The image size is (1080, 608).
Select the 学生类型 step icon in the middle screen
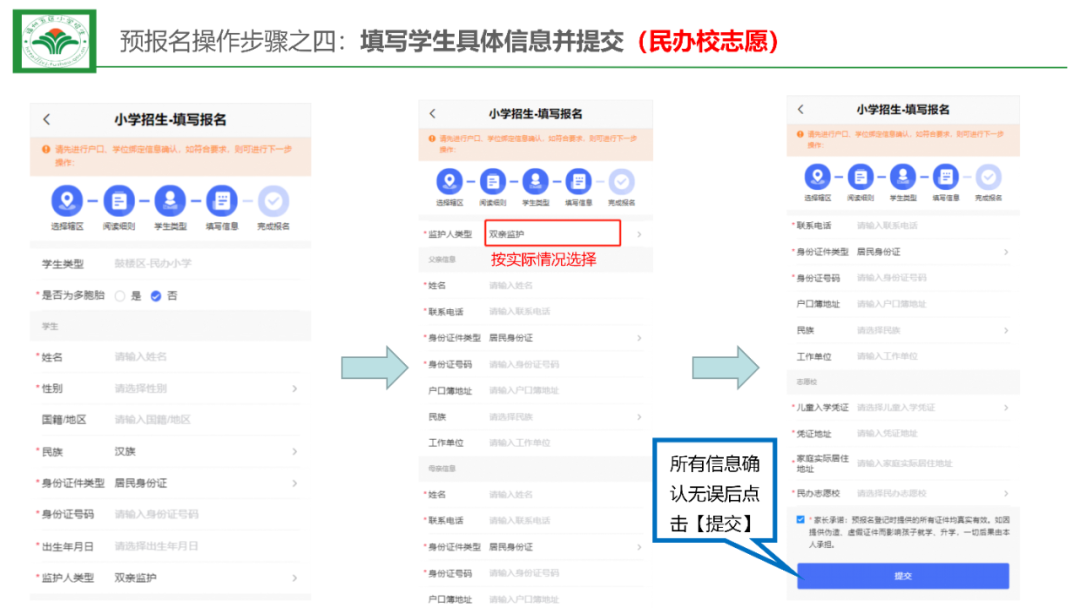536,181
